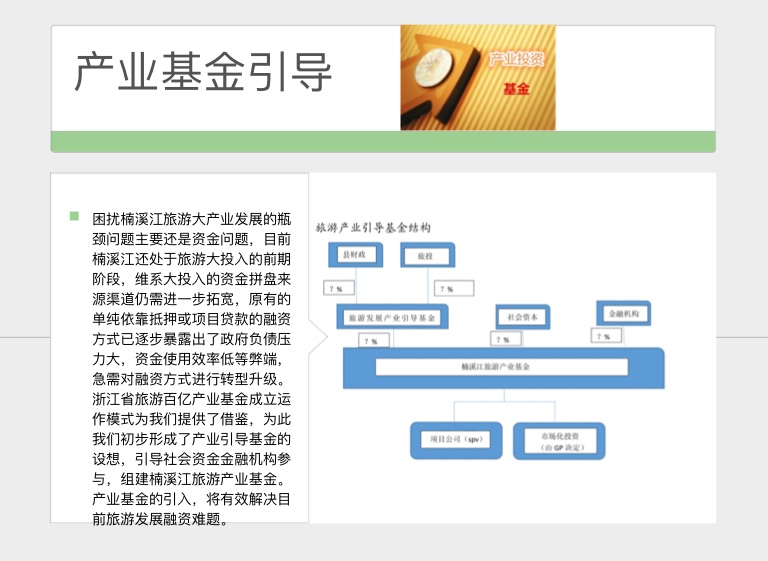Click the green bullet square beside the paragraph
768x561 pixels.
pos(74,217)
